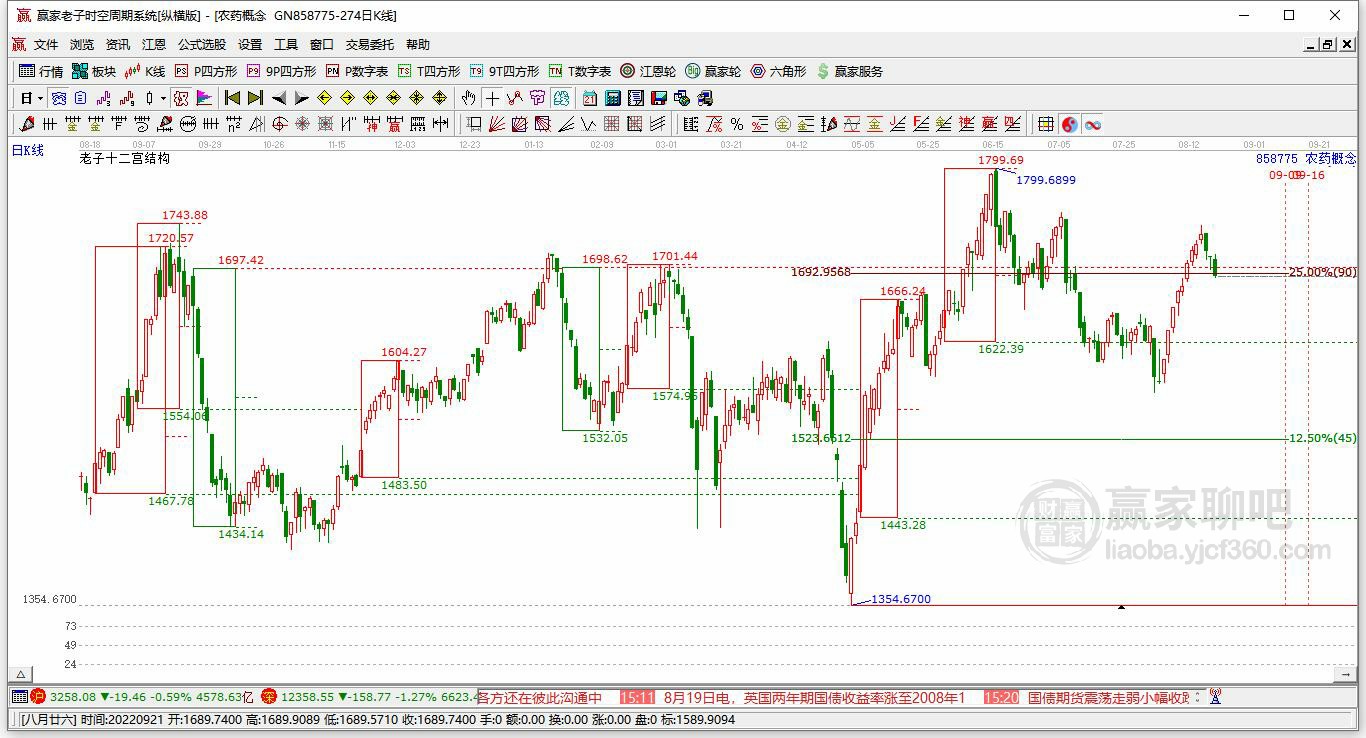1366x738 pixels.
Task: Click the save floppy-disk icon
Action: tap(659, 98)
